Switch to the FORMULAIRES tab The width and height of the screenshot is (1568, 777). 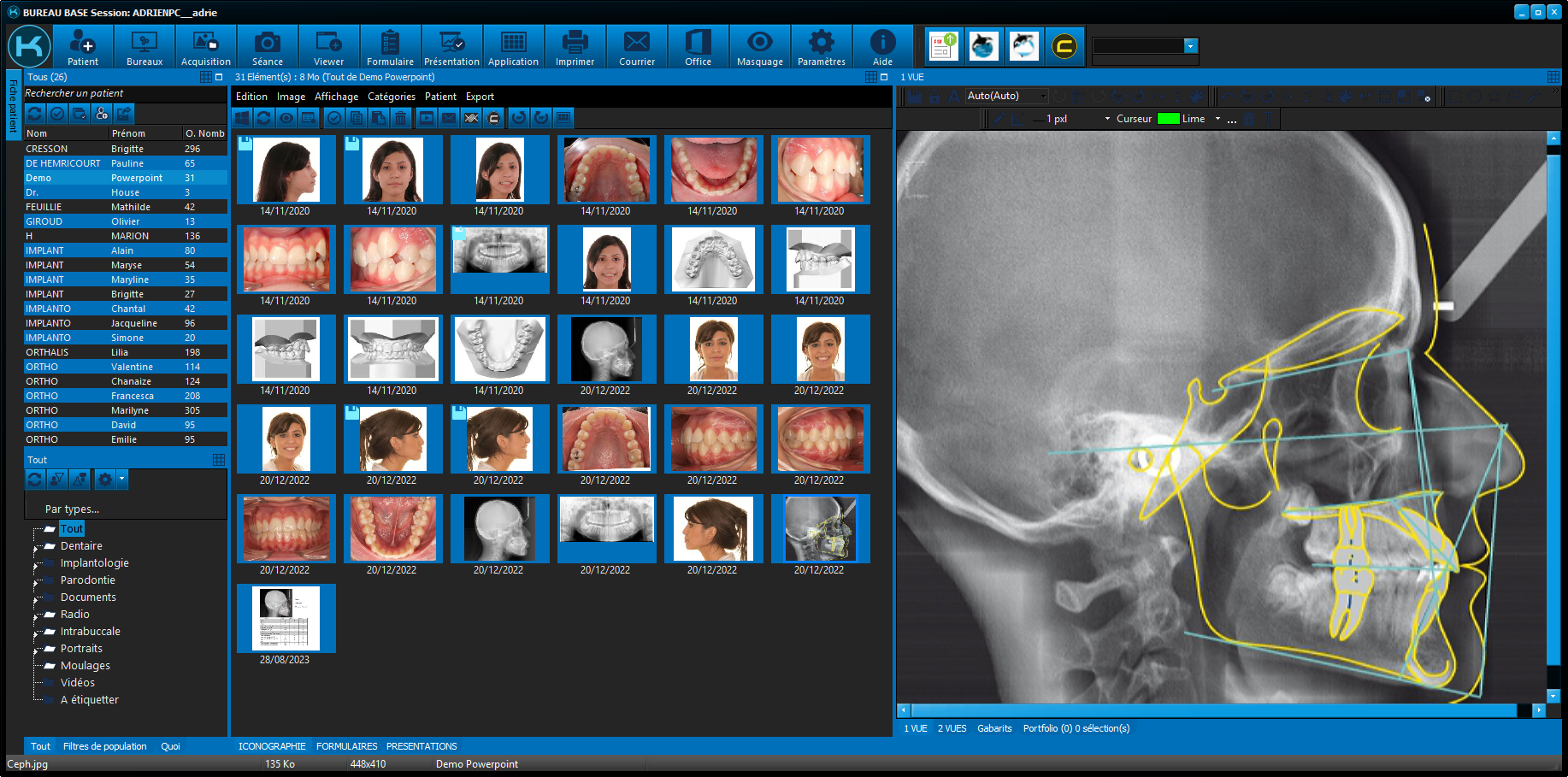tap(346, 746)
